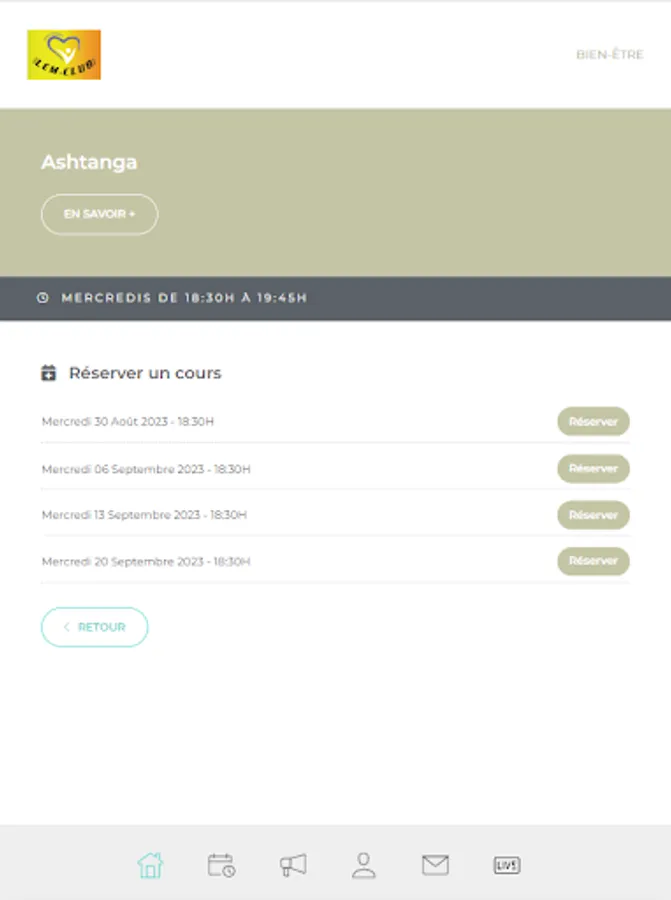Open the LIVE streaming icon
The image size is (671, 900).
pyautogui.click(x=507, y=865)
